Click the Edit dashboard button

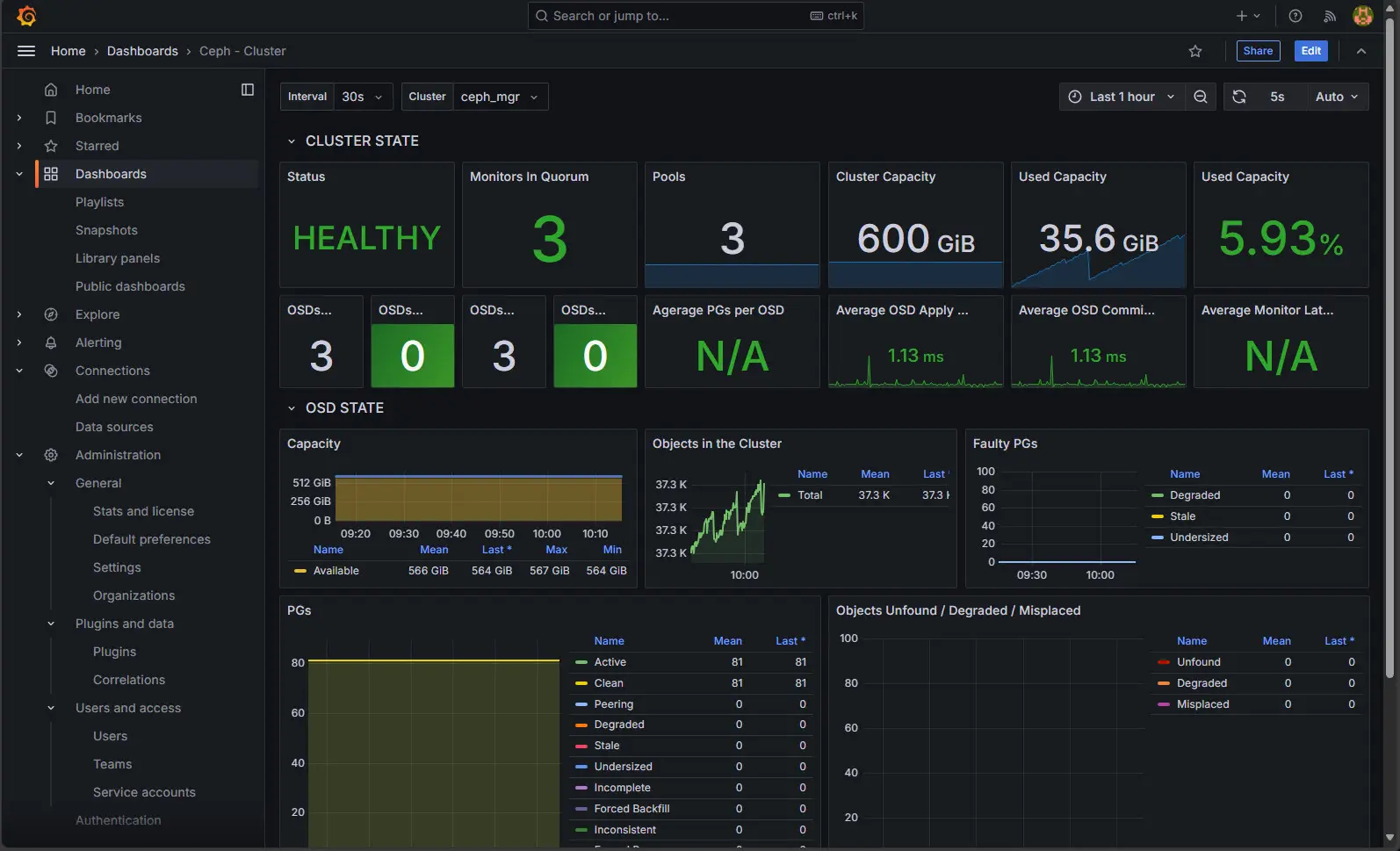1310,51
